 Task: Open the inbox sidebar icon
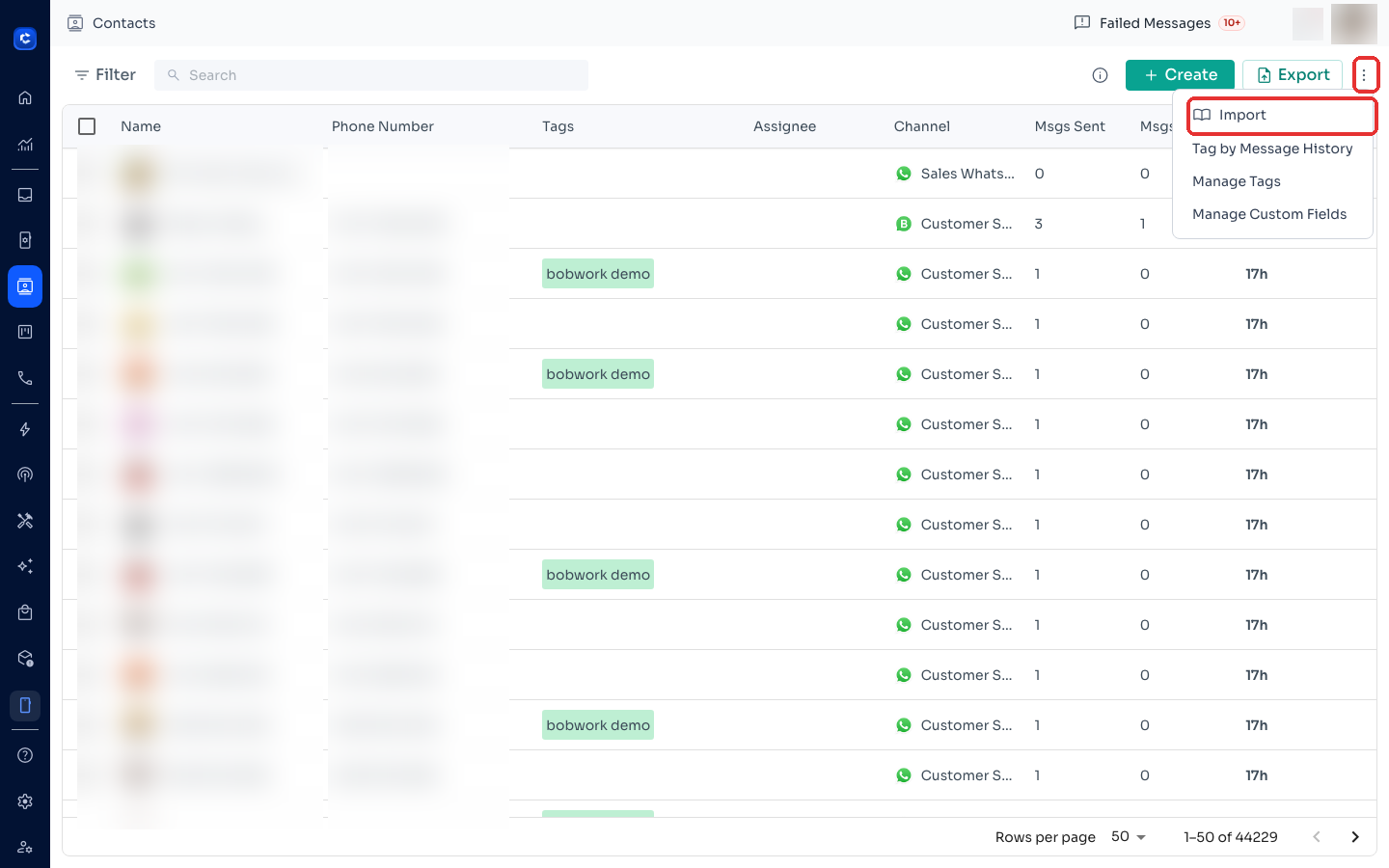(x=25, y=195)
